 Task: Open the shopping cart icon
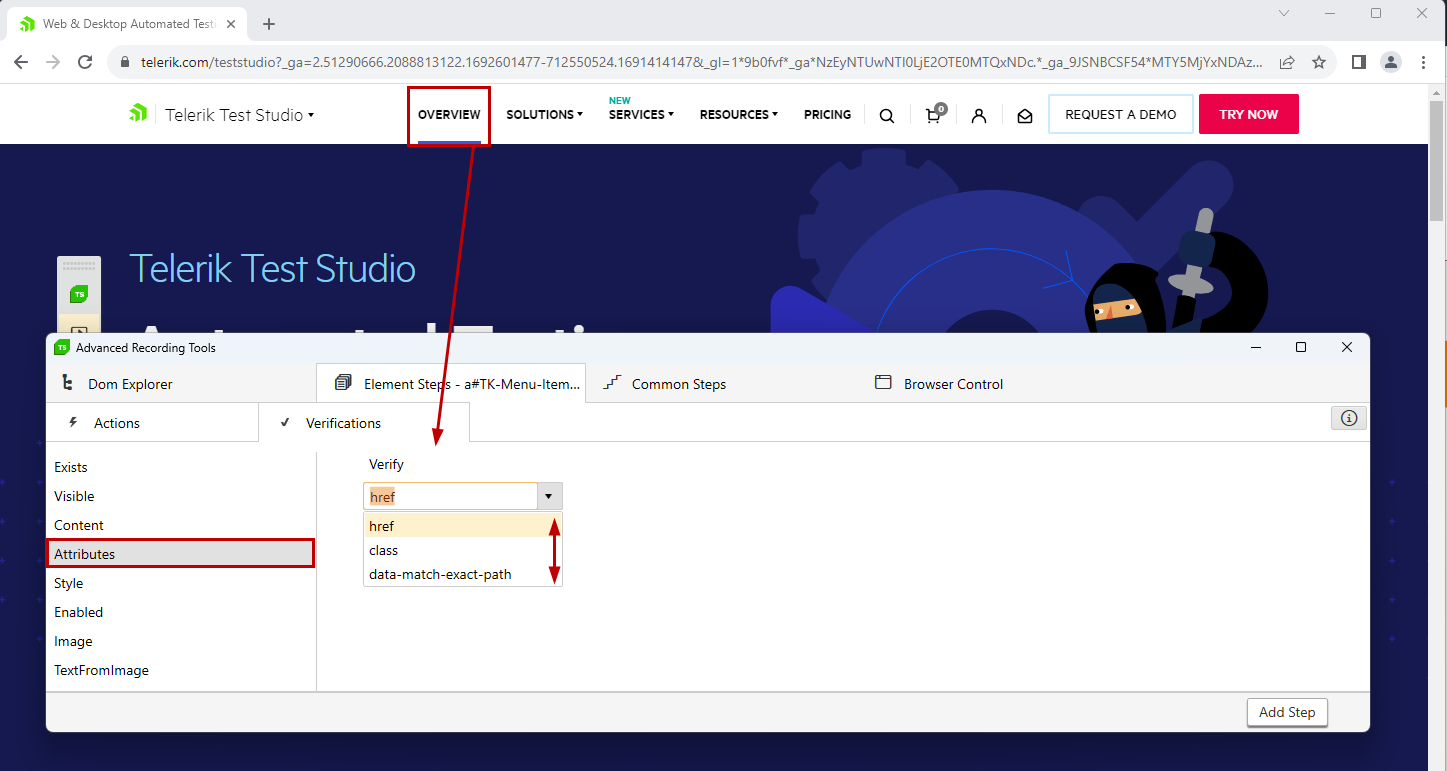click(935, 114)
